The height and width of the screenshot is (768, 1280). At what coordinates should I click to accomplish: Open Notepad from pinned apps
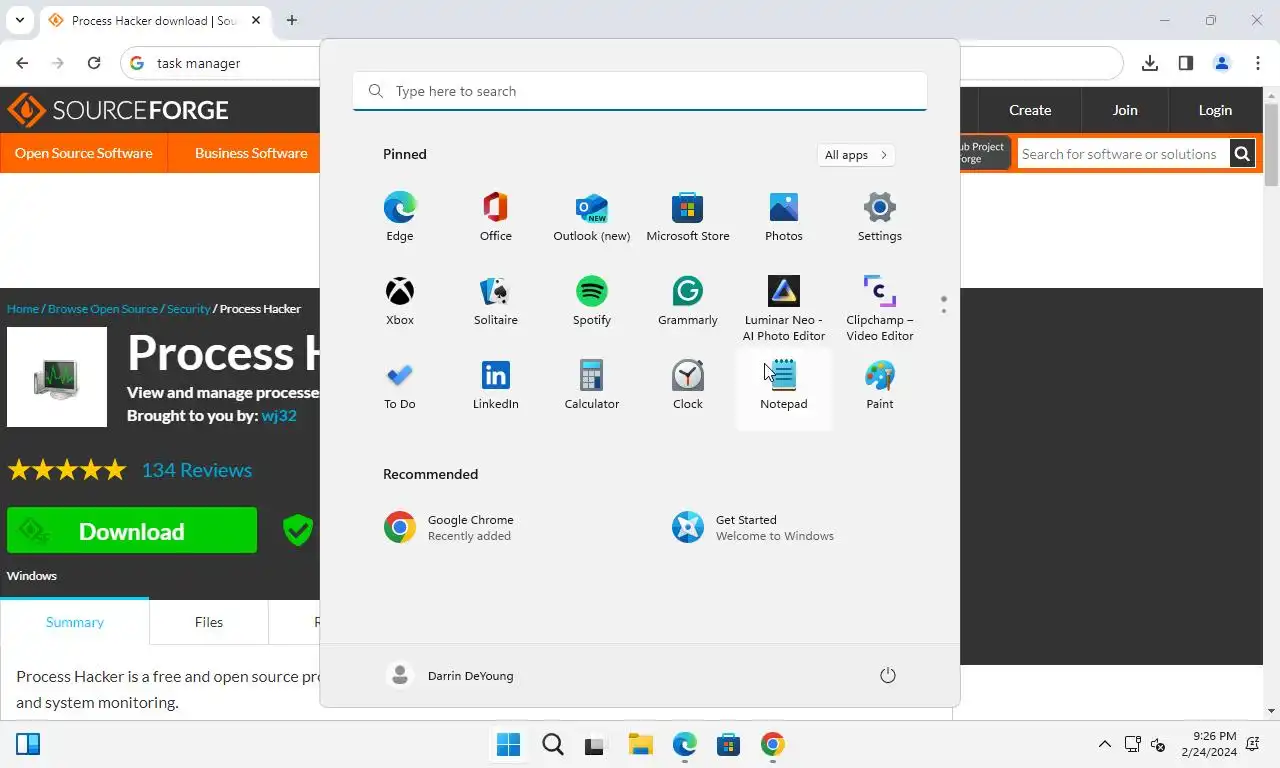point(784,388)
